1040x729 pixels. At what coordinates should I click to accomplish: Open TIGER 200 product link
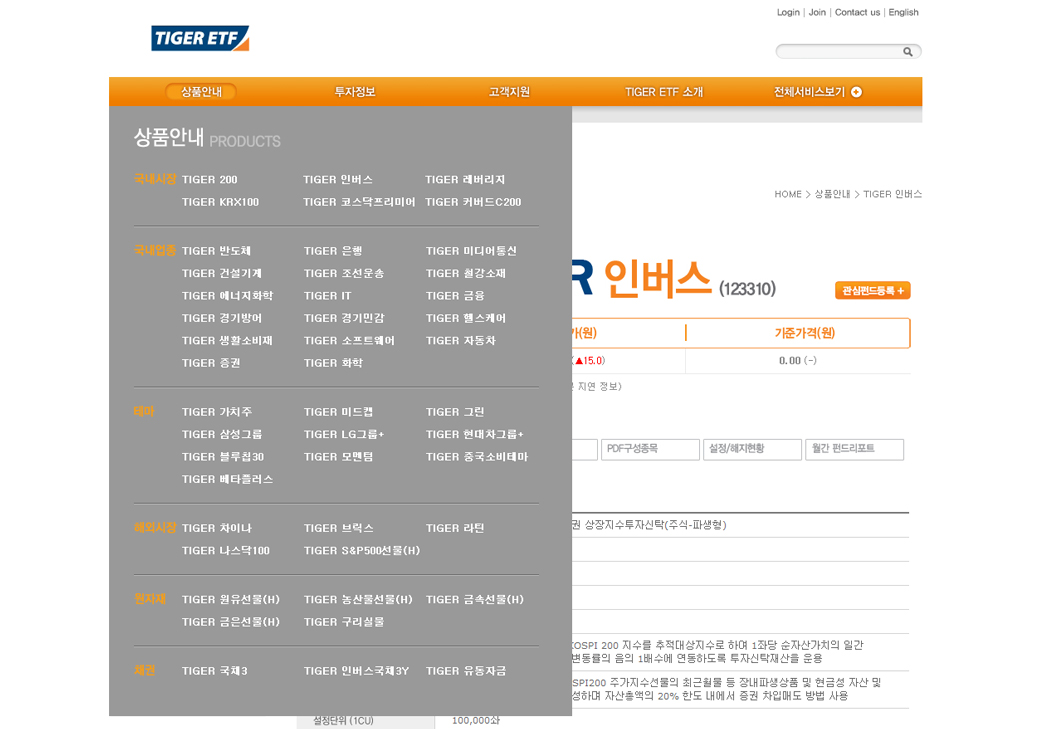click(210, 180)
